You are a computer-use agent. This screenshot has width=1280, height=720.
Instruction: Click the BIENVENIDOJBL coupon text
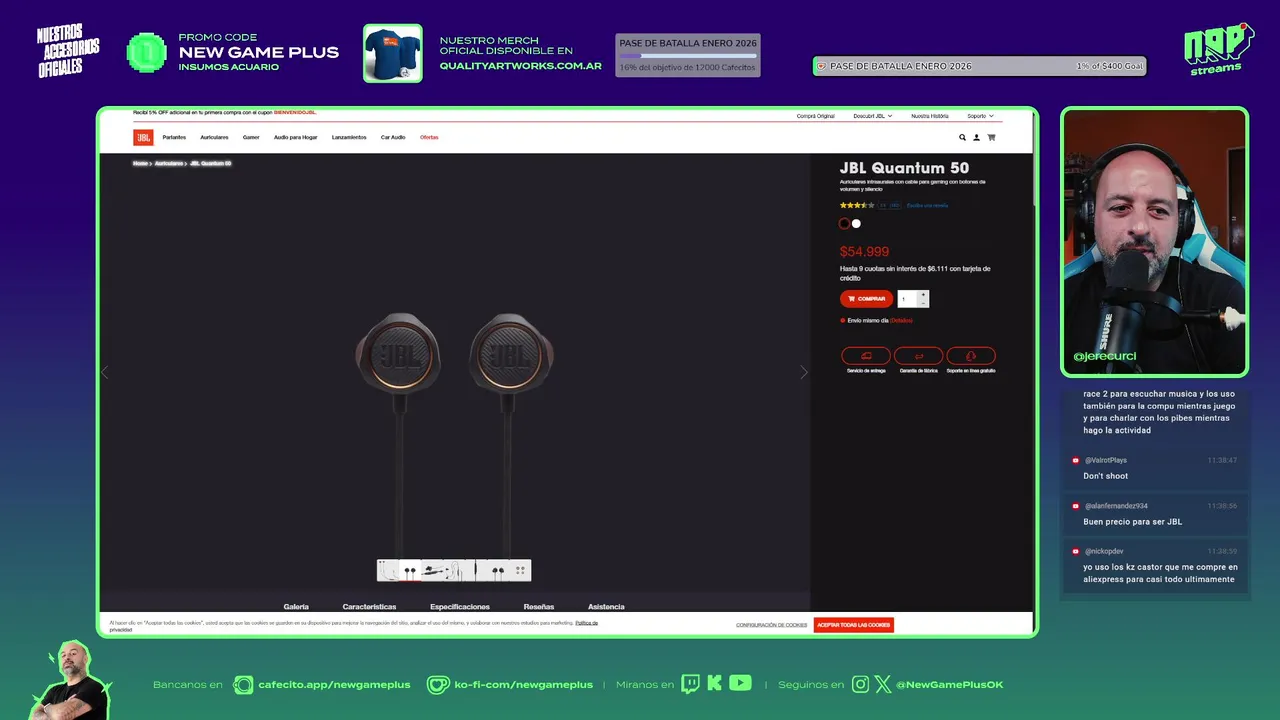pos(296,113)
